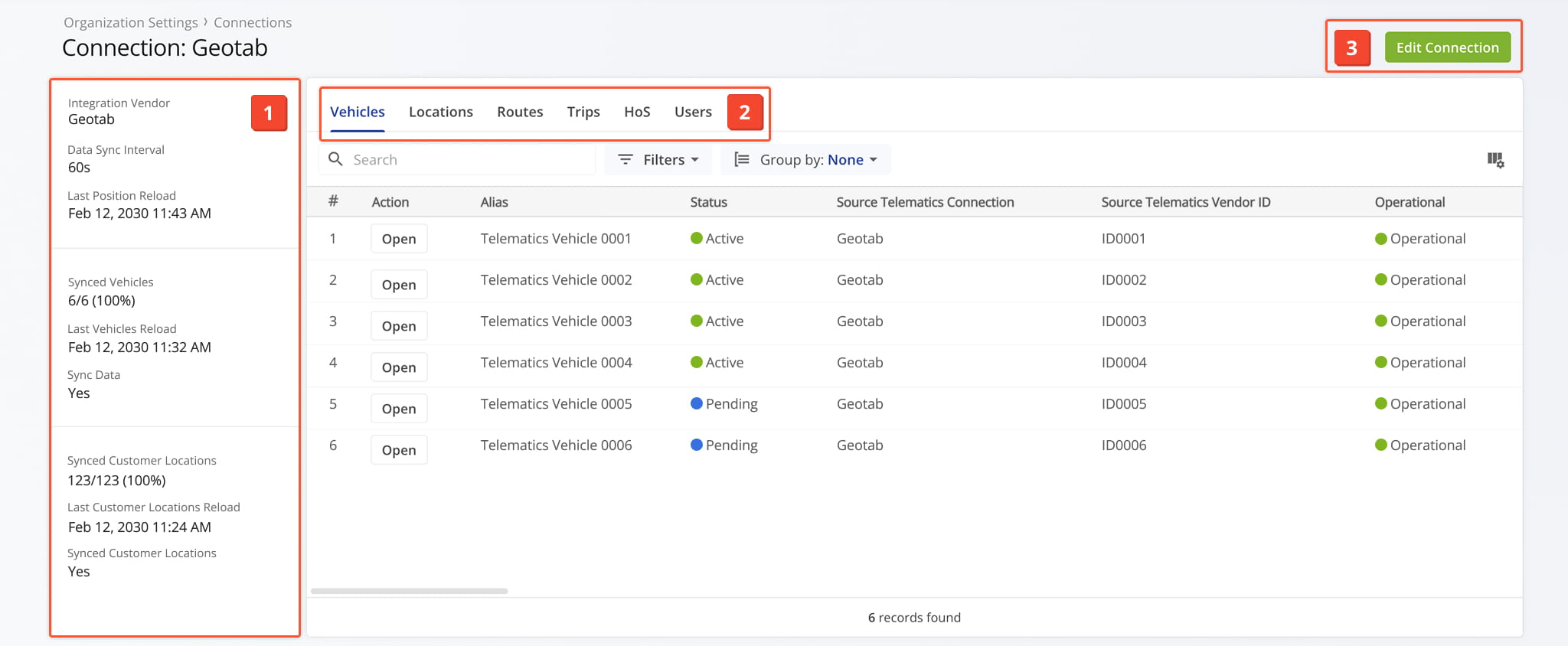Click the Filters funnel icon
Viewport: 1568px width, 646px height.
(x=626, y=159)
